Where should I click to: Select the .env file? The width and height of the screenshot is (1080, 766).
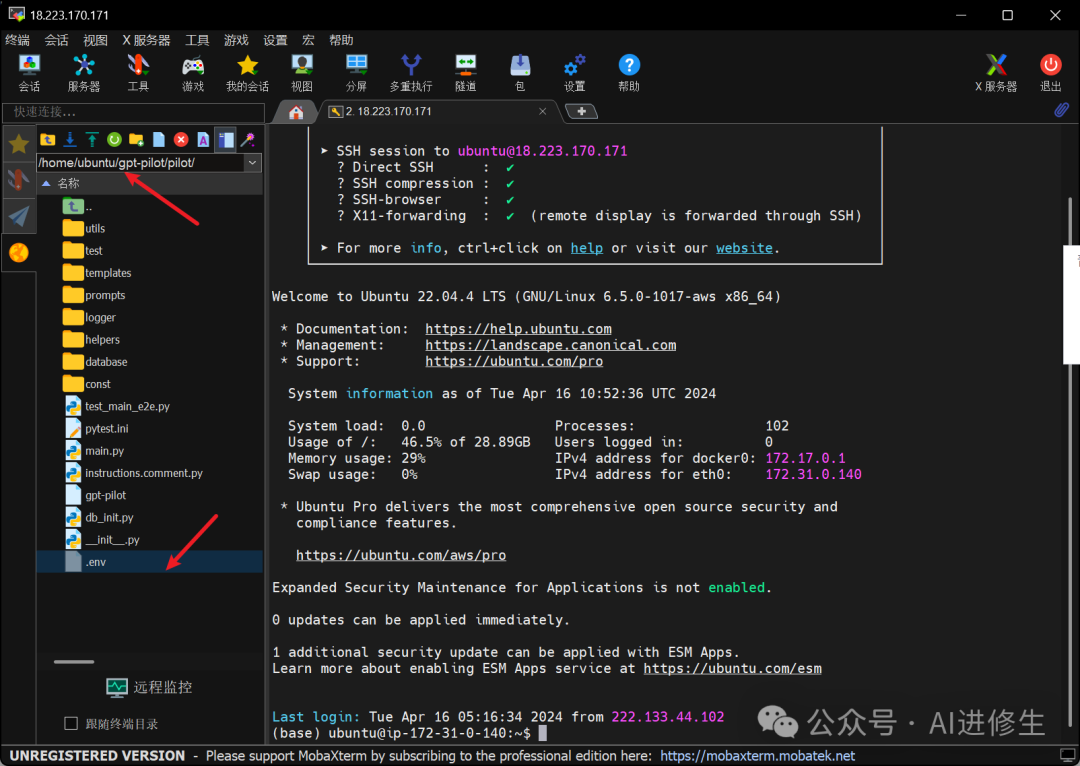point(149,562)
